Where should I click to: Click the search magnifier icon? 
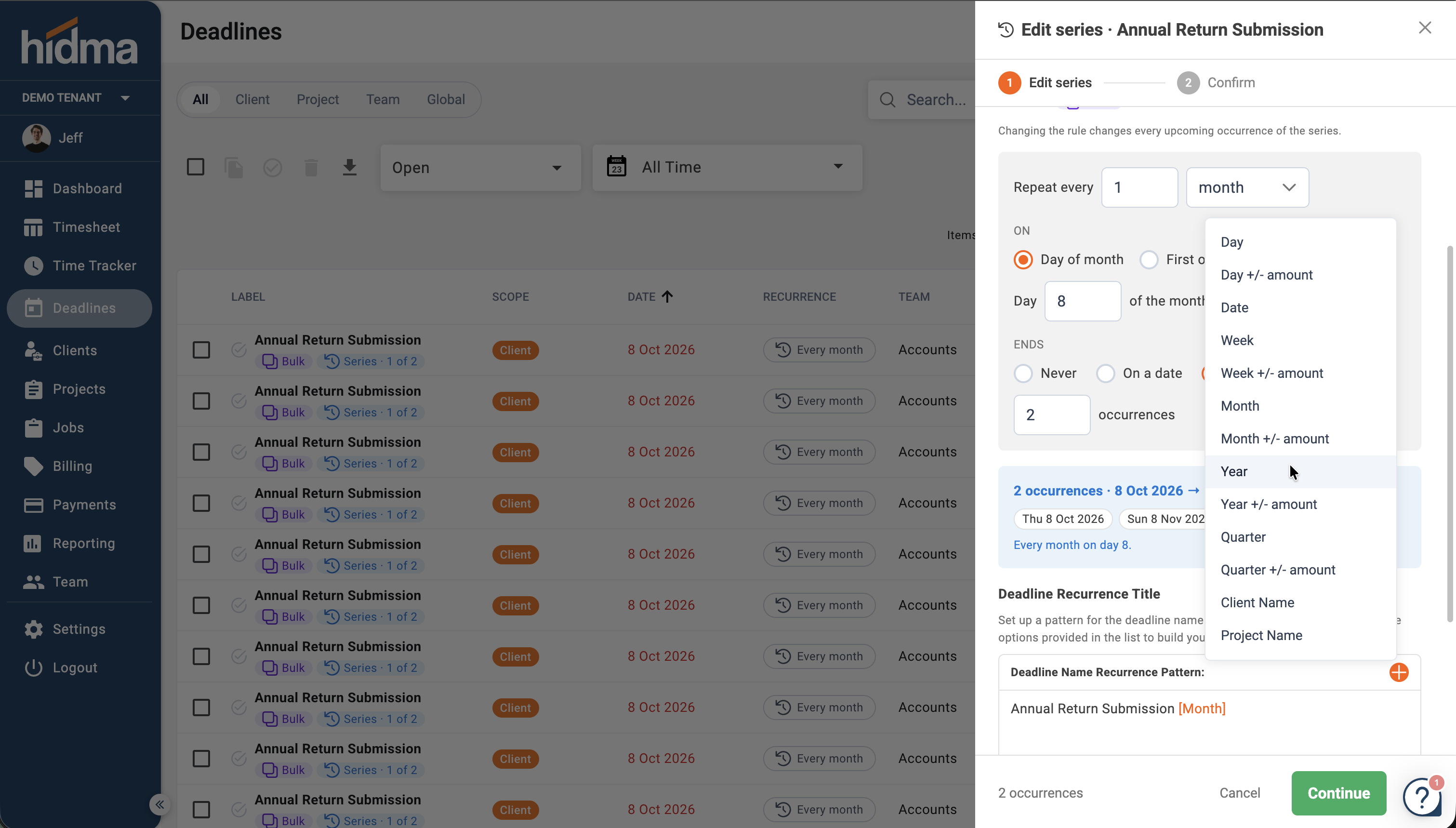coord(887,100)
